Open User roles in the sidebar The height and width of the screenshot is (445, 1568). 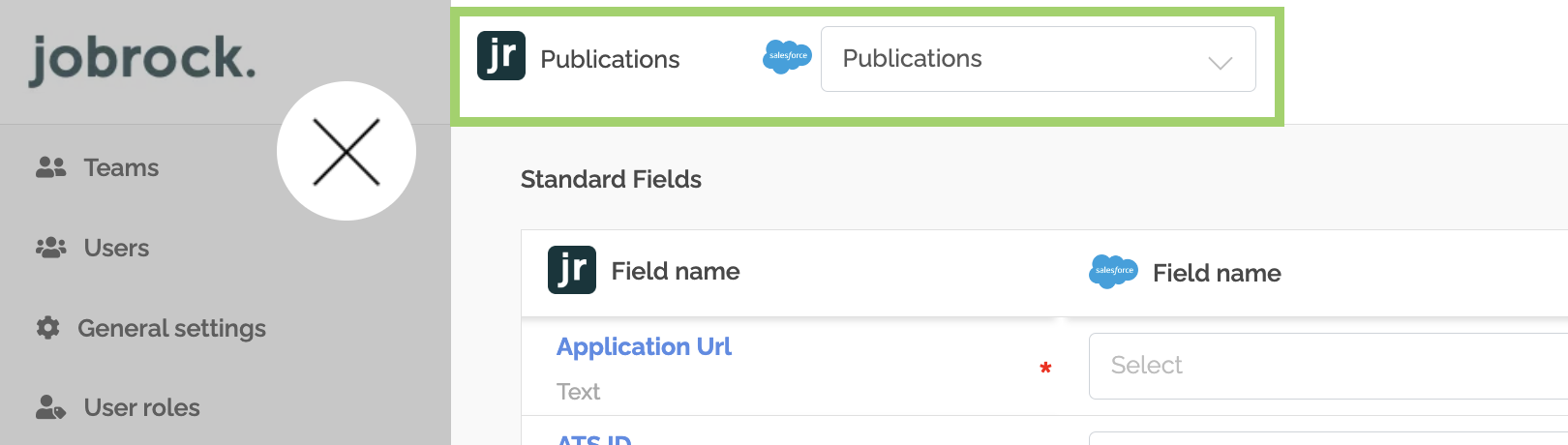click(142, 407)
